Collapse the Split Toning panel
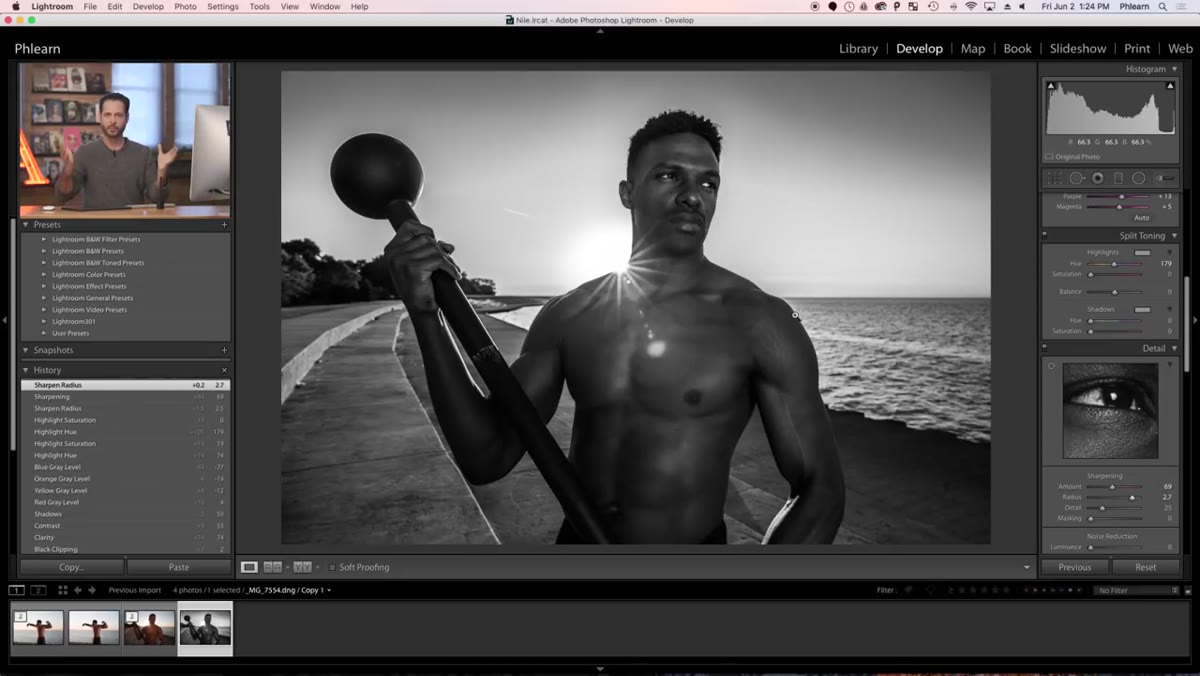Screen dimensions: 1200x676 coord(1174,236)
